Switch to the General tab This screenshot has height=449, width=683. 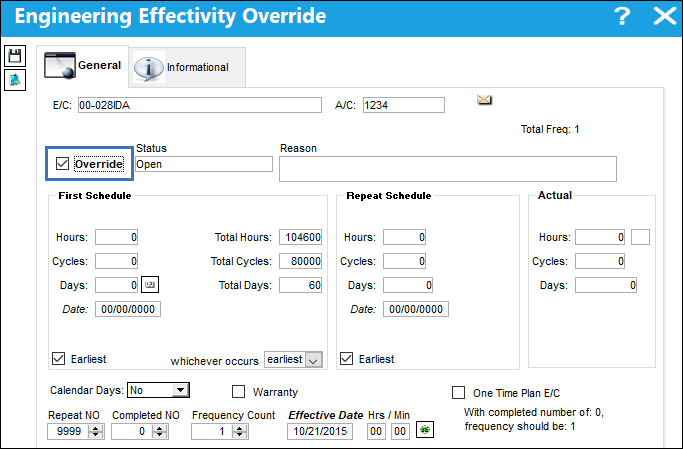[82, 66]
